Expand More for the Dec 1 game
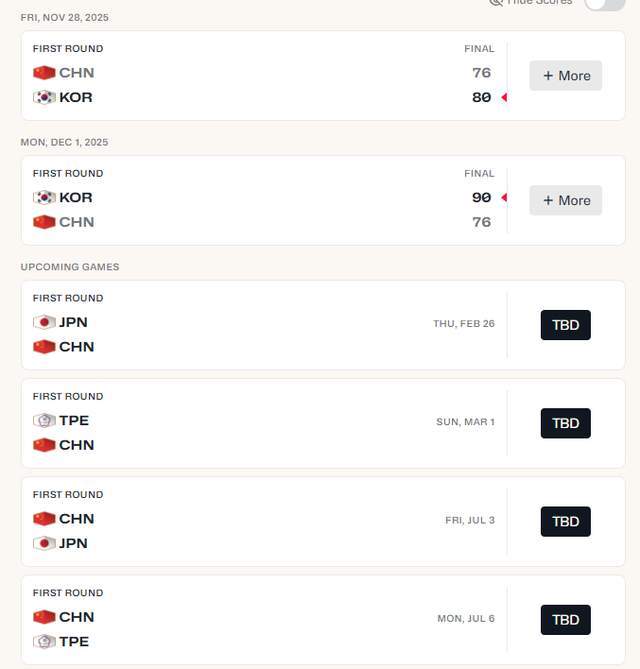The height and width of the screenshot is (669, 640). 565,200
